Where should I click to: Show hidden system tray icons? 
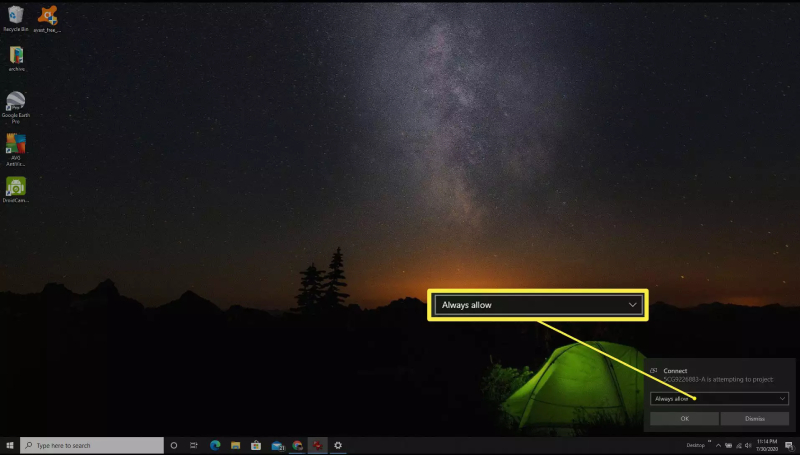[x=717, y=445]
